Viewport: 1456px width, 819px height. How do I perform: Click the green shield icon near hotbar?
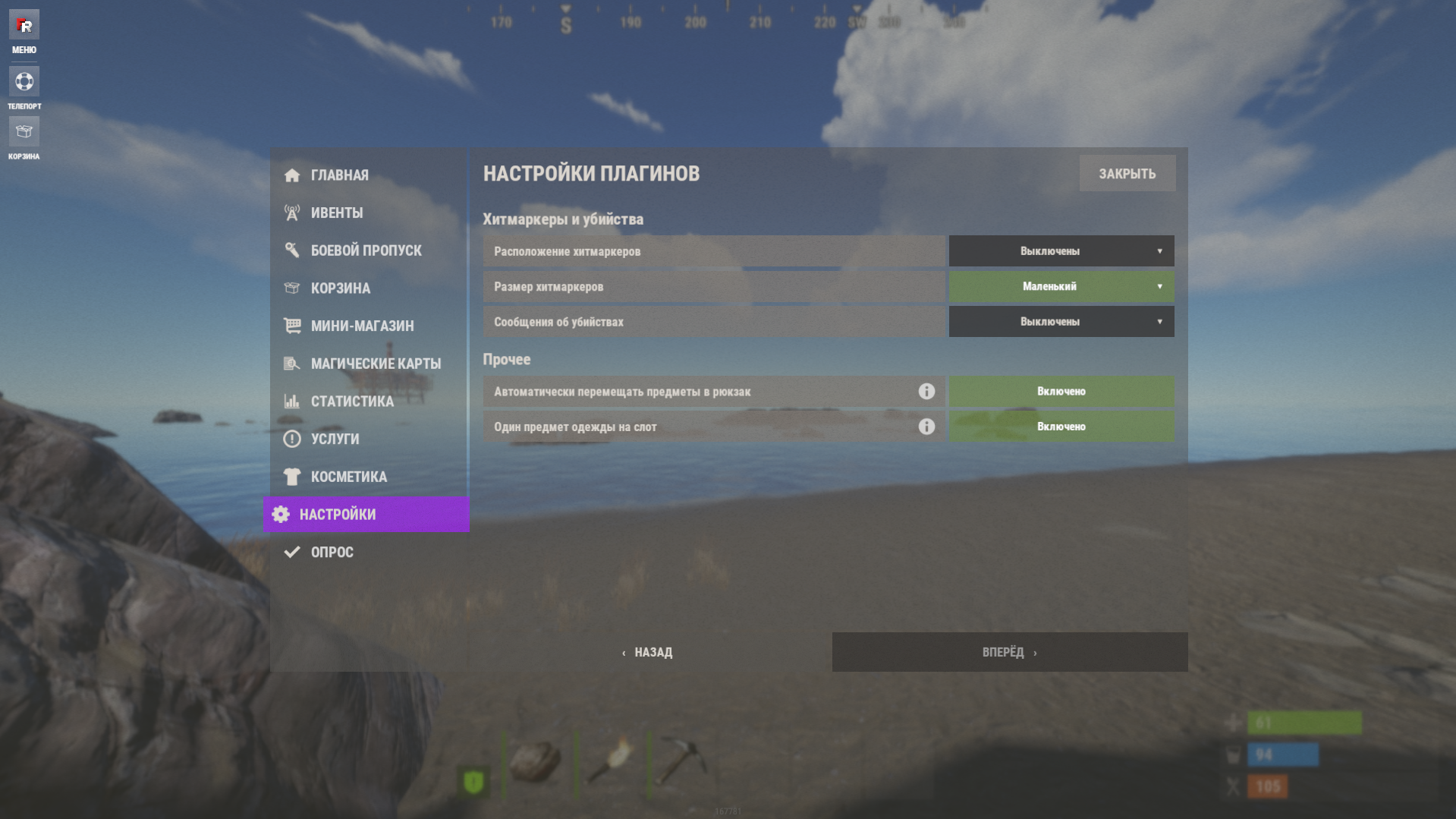(x=473, y=781)
